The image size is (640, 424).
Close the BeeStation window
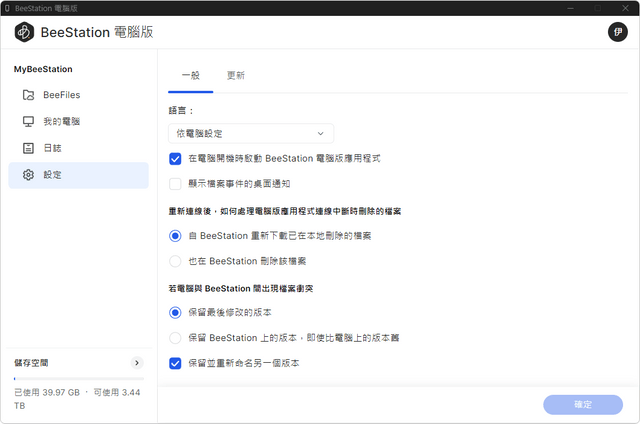625,8
